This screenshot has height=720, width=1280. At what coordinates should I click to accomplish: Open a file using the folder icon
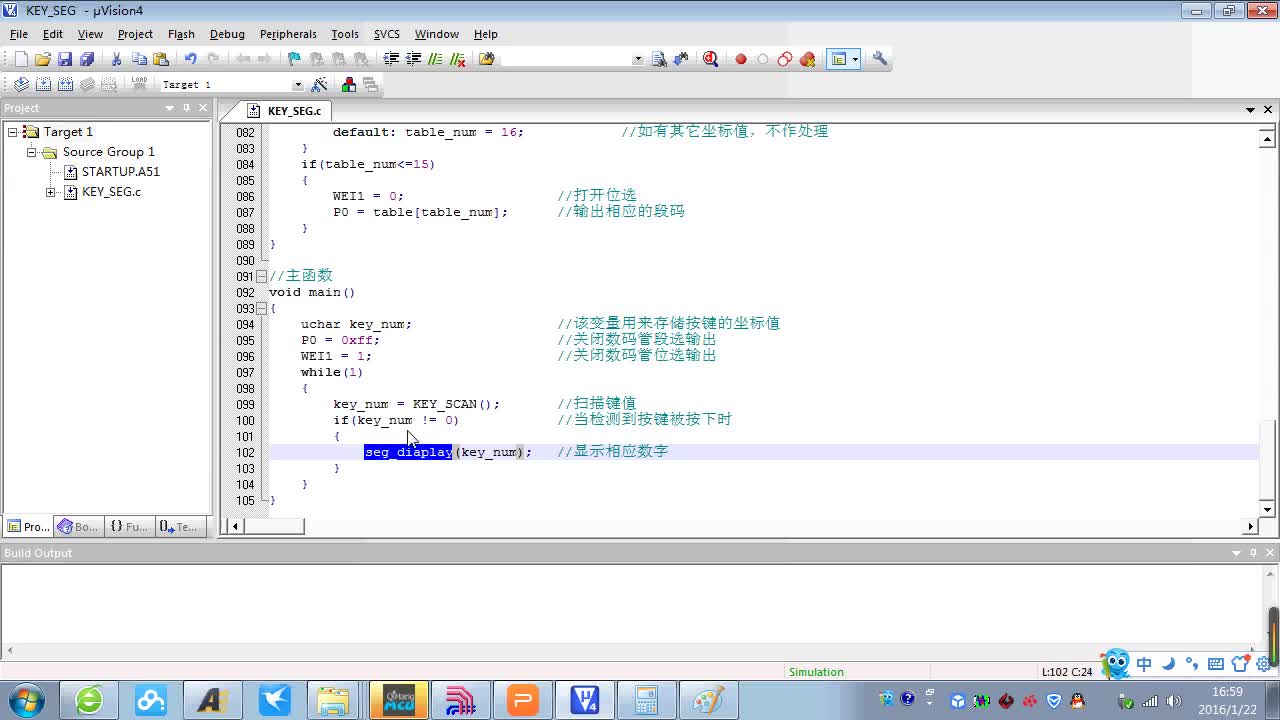(43, 59)
